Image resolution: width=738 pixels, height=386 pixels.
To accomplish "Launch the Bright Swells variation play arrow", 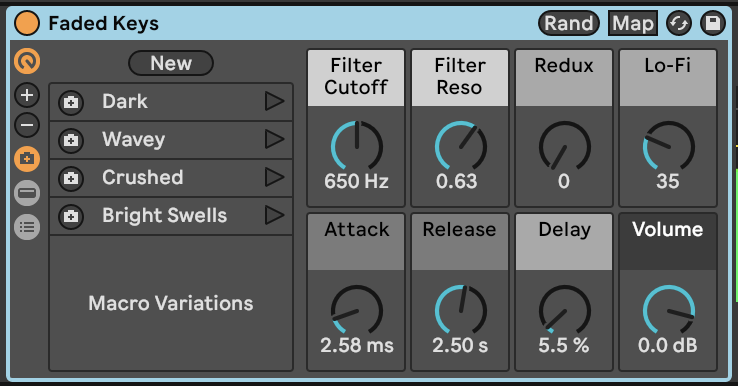I will pos(274,216).
